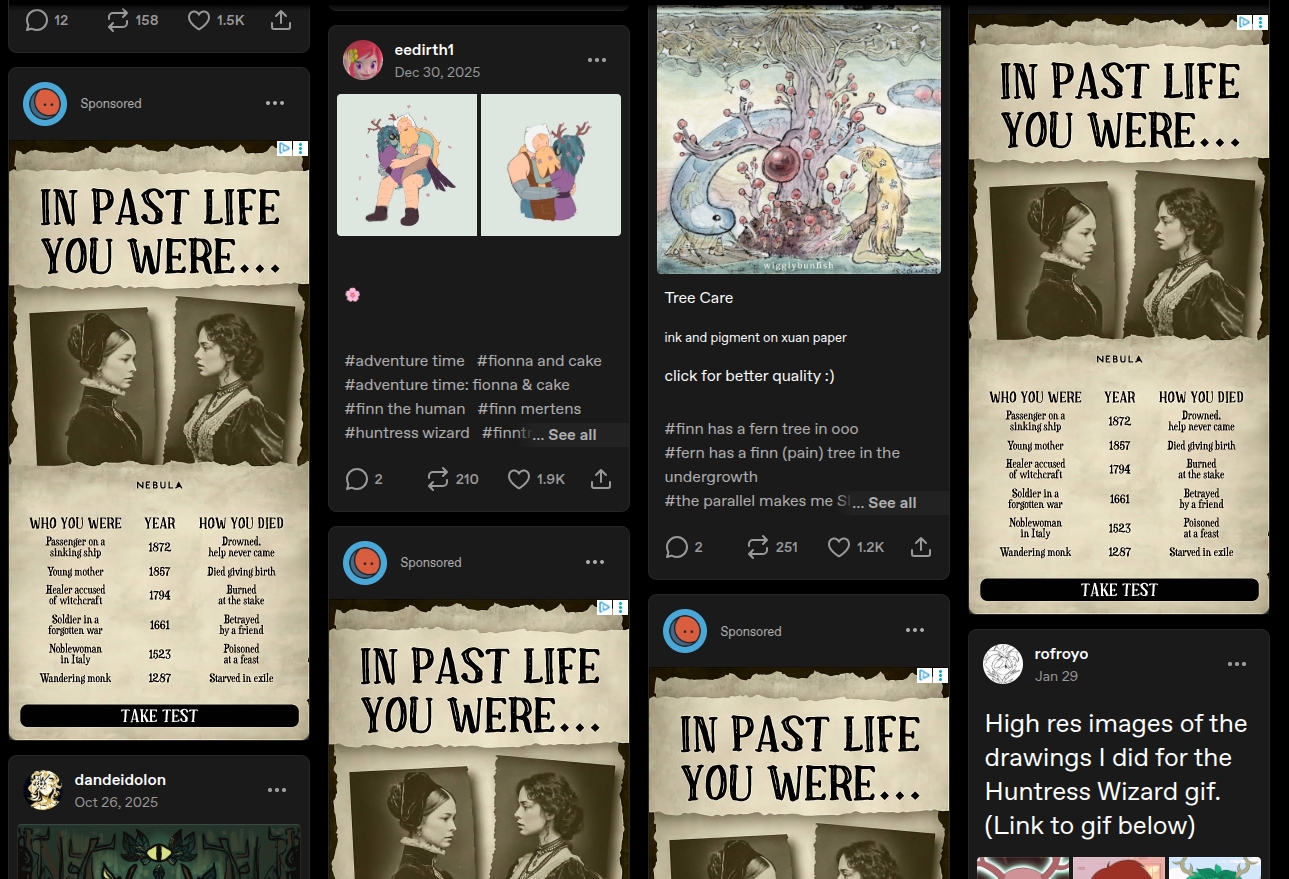
Task: Open the eedirth1 post options menu
Action: pyautogui.click(x=597, y=60)
